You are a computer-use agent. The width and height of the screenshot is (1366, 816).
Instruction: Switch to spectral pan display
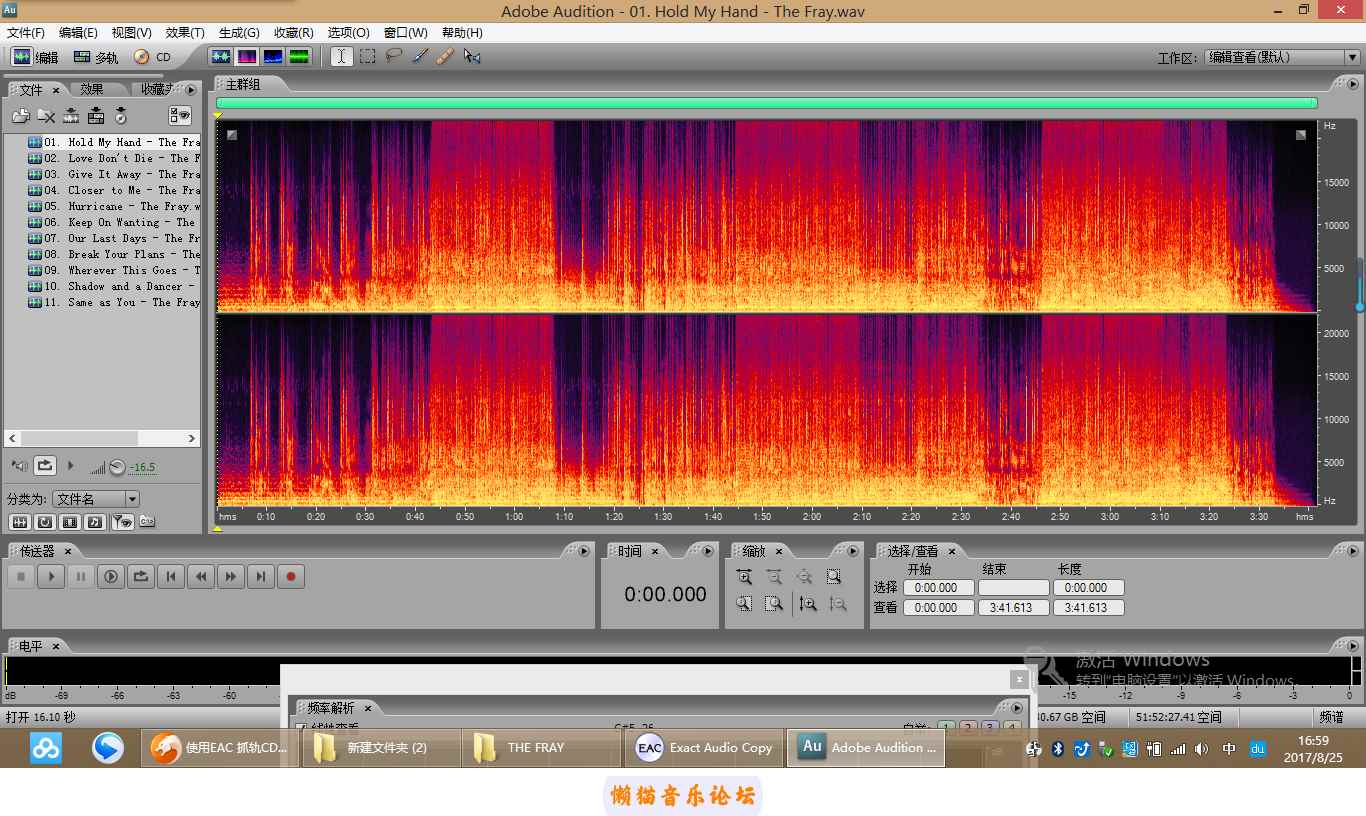coord(272,56)
